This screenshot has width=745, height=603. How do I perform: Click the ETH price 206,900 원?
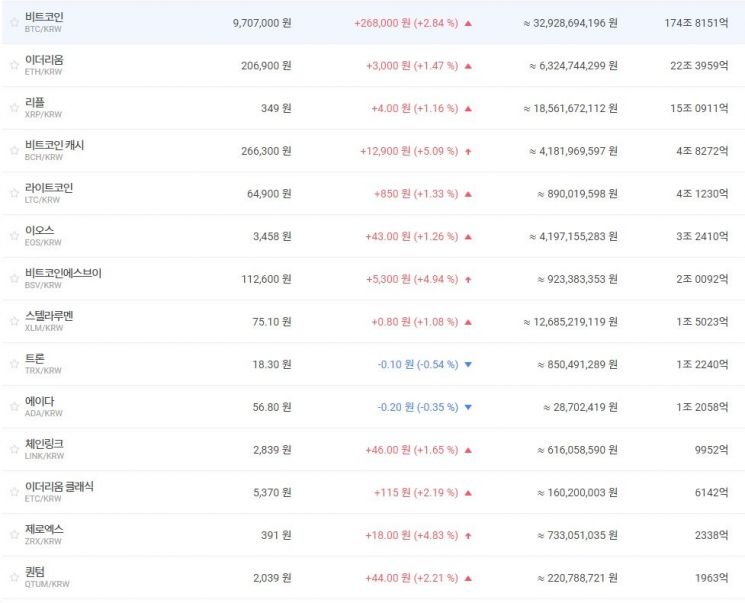click(266, 66)
